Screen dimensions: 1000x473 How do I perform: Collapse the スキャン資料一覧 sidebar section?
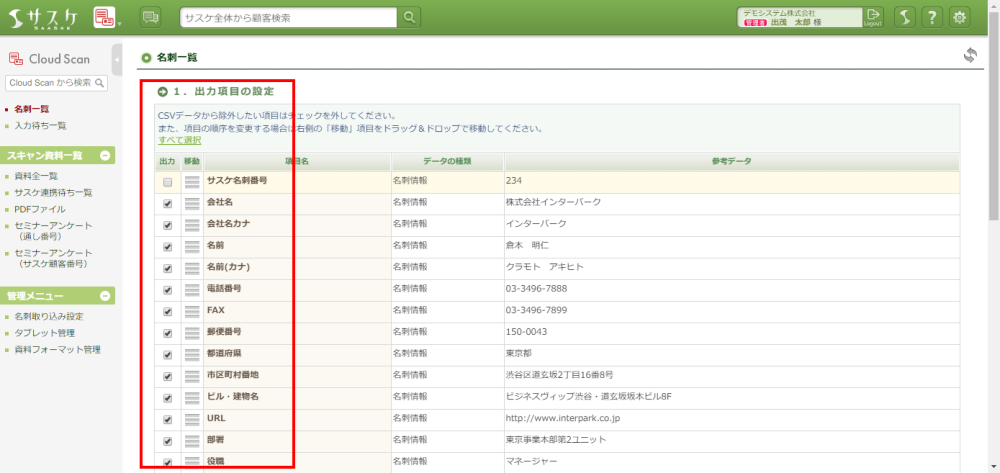[105, 155]
